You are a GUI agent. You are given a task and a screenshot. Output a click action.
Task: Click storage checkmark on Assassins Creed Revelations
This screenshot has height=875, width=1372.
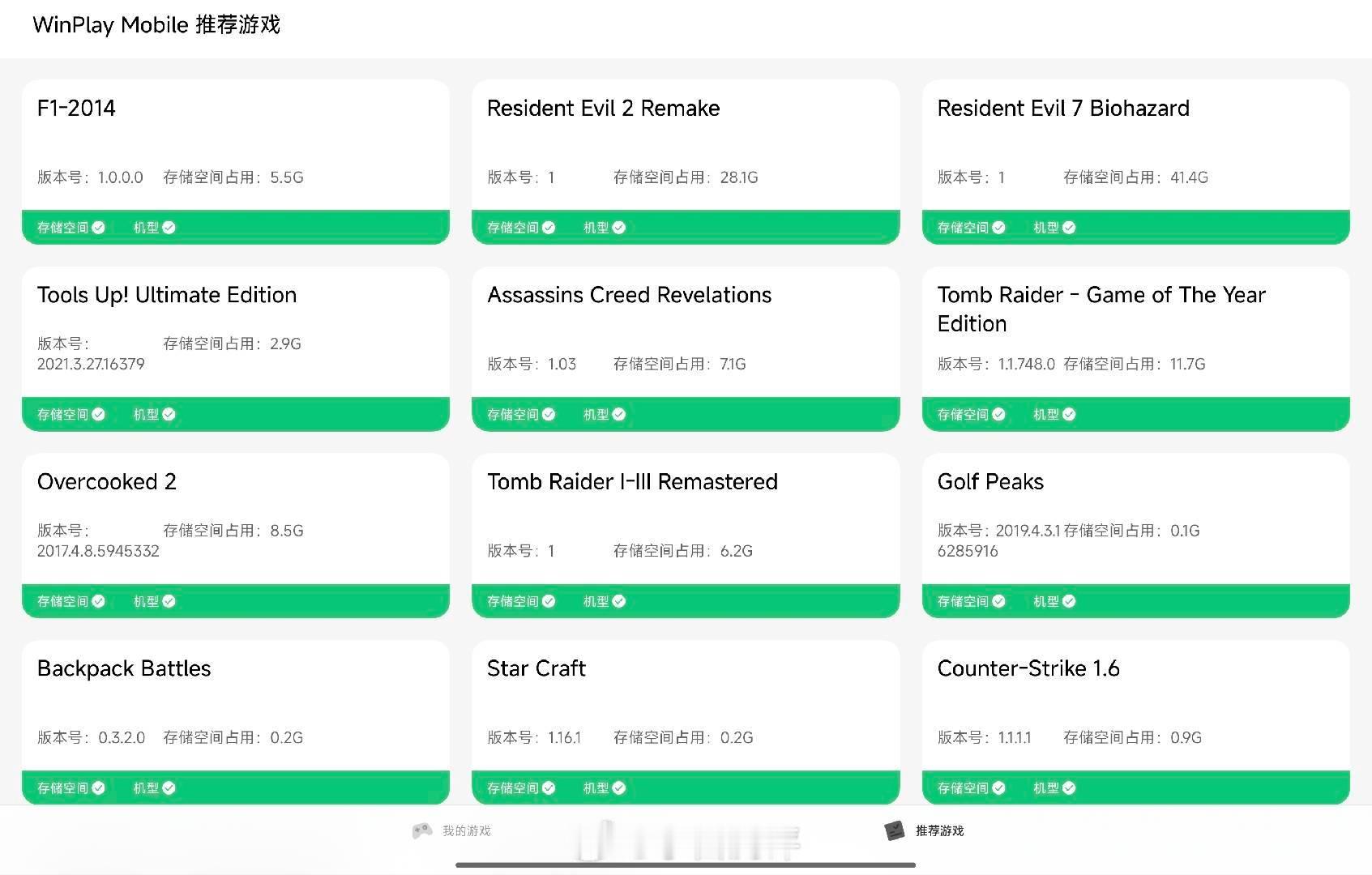(549, 414)
